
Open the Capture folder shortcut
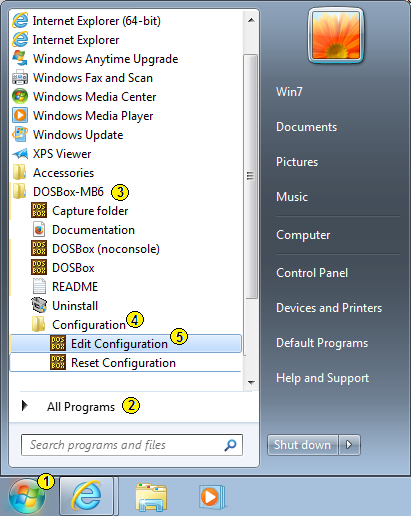[126, 211]
